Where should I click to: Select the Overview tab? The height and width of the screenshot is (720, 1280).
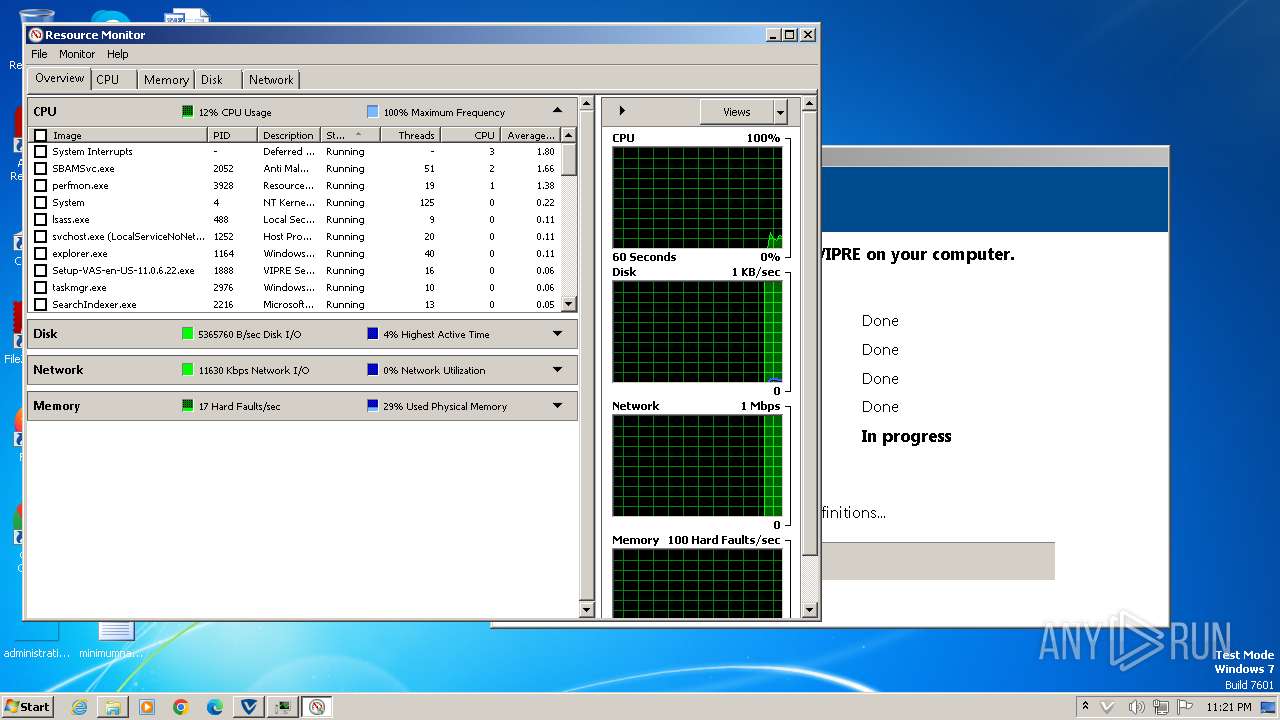coord(60,78)
